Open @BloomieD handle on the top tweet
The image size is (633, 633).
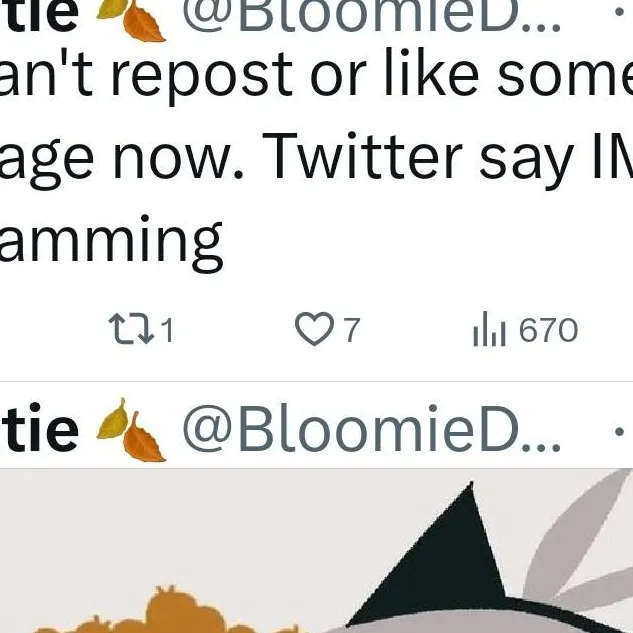click(x=371, y=14)
